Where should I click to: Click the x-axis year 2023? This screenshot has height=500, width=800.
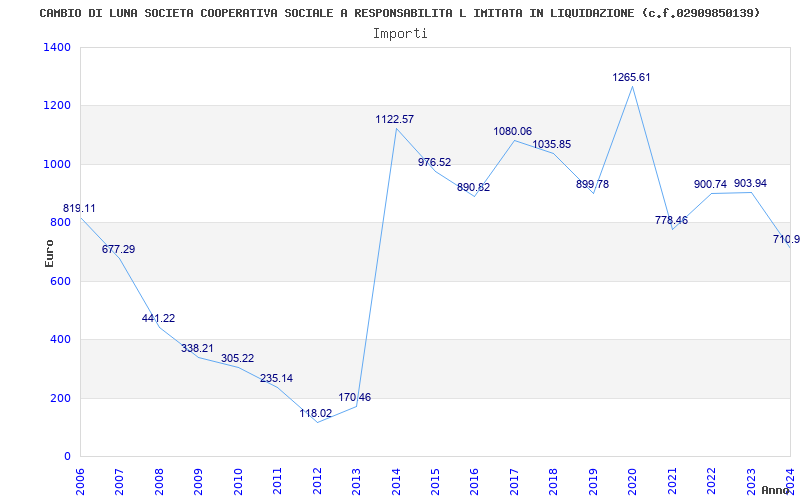(x=751, y=482)
